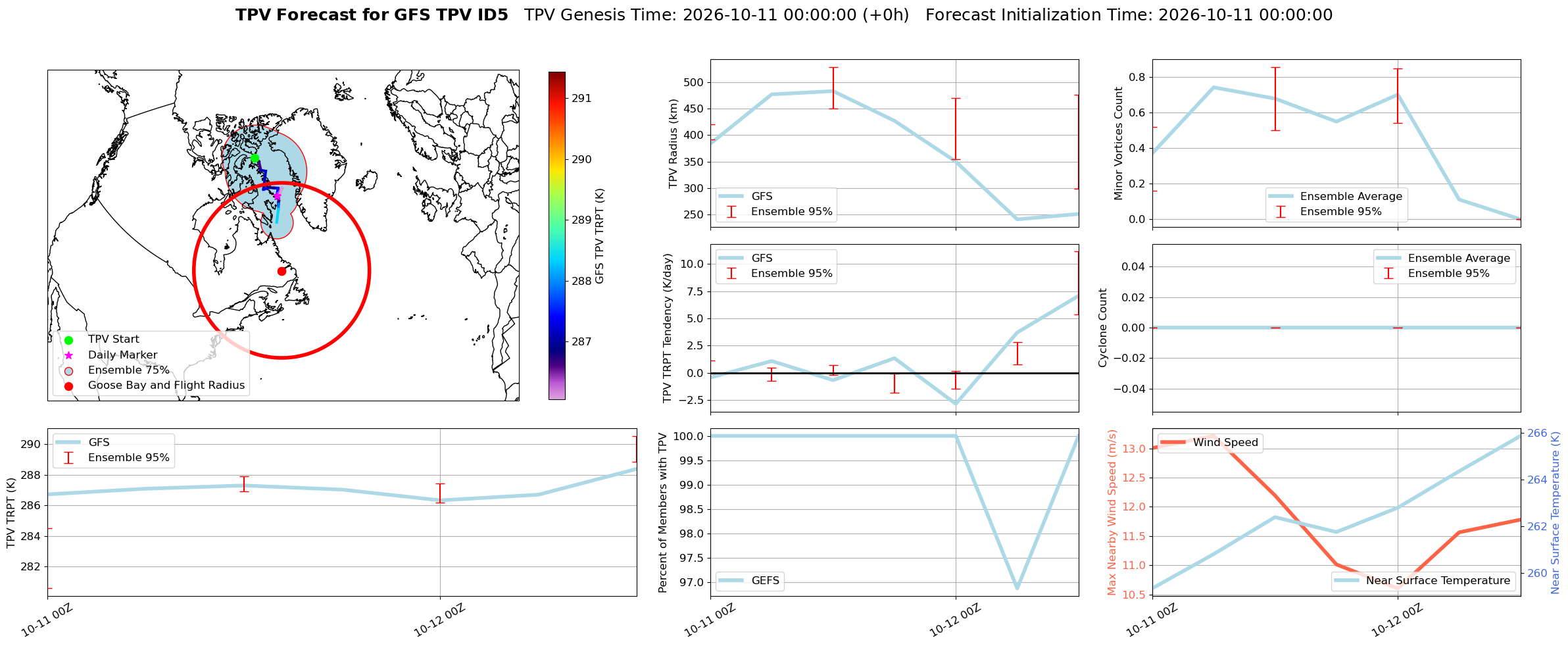Click the Cyclone Count axis label

tap(1103, 328)
